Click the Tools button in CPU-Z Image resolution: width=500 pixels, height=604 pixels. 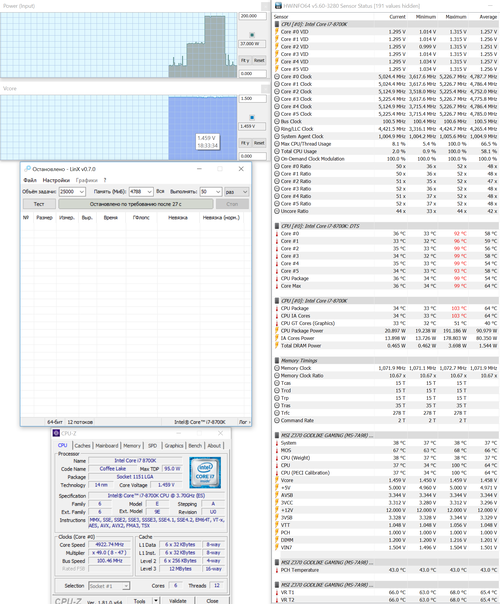pos(139,601)
